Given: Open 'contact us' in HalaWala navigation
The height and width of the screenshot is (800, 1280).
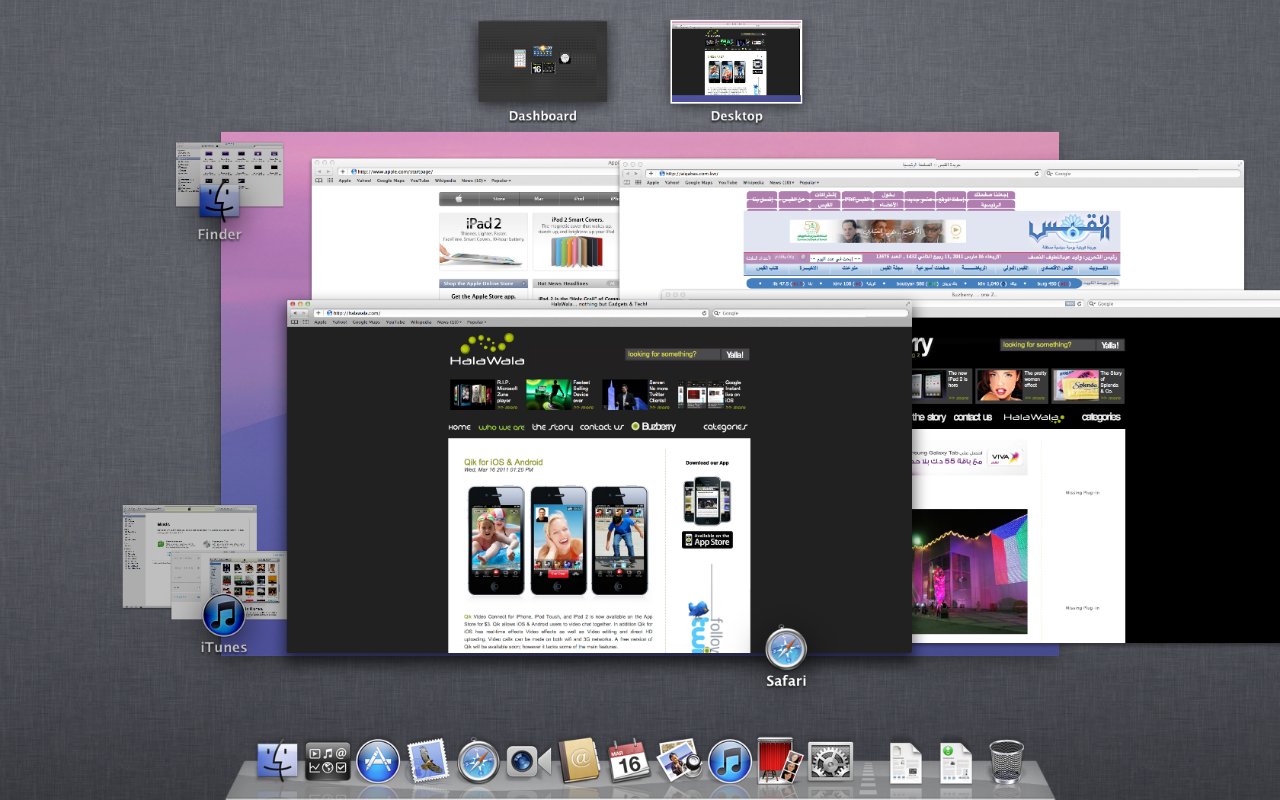Looking at the screenshot, I should coord(602,427).
